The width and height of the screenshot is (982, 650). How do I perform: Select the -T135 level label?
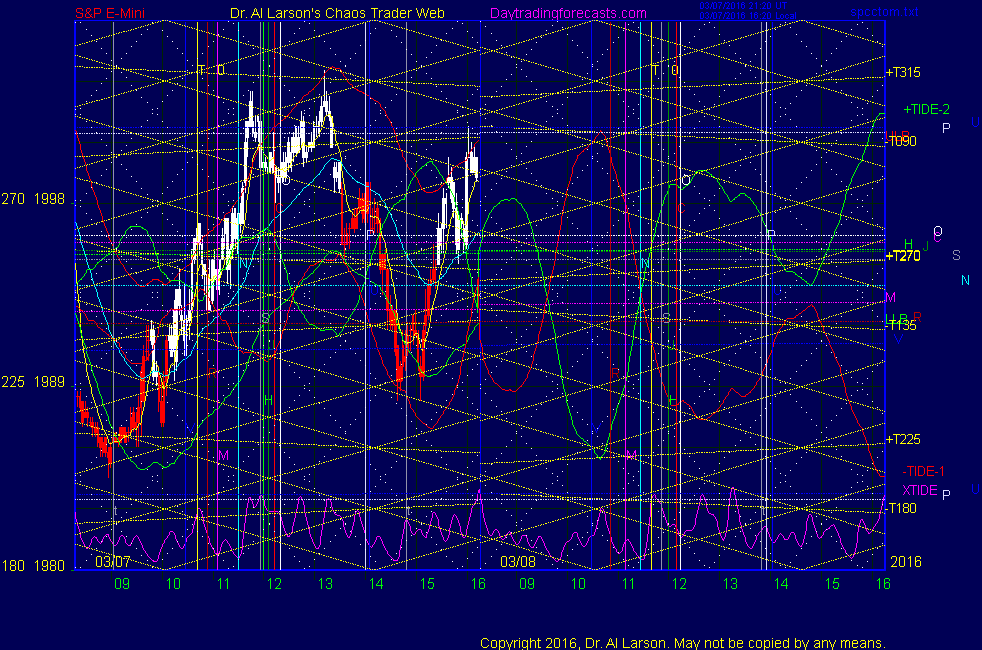(x=902, y=325)
